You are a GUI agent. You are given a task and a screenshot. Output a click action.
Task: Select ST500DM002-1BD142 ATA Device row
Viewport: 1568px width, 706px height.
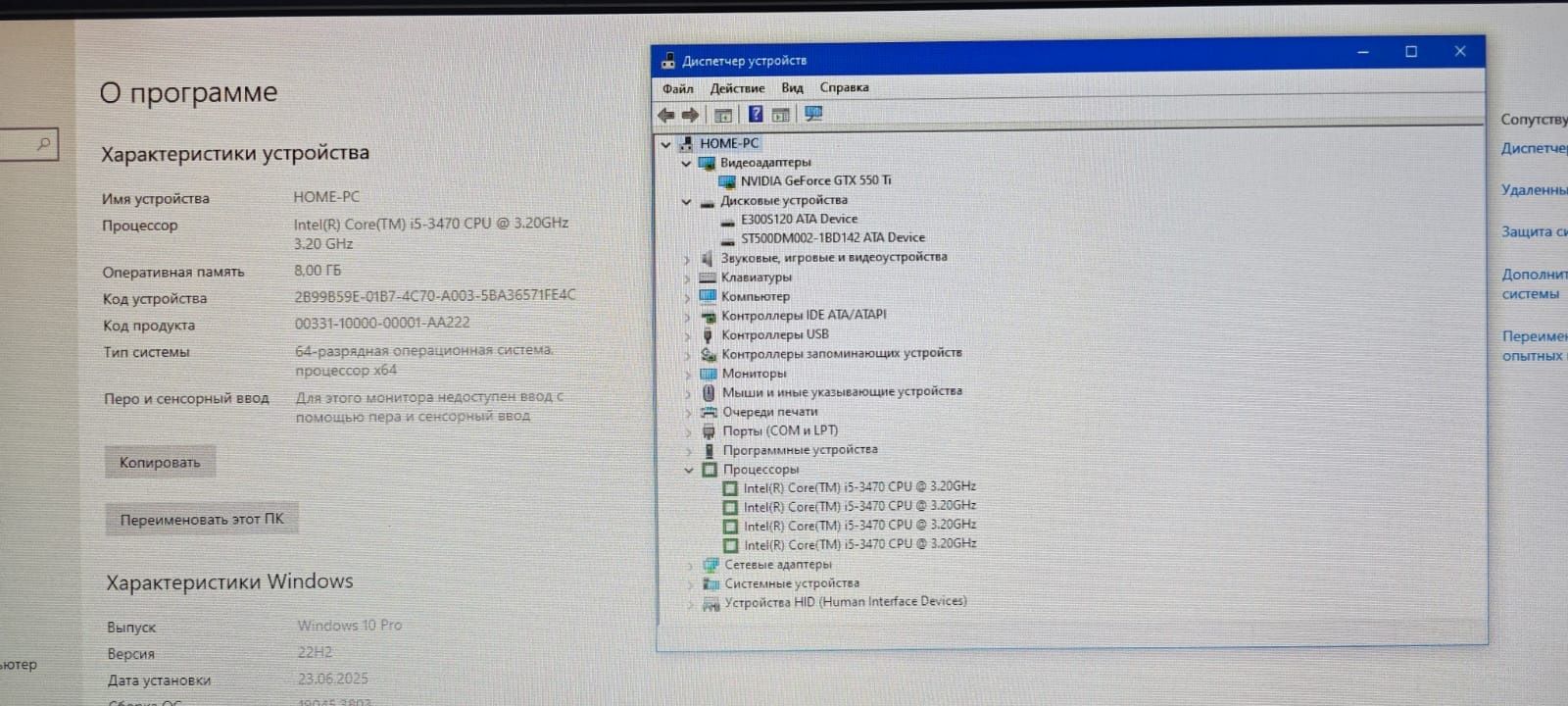click(832, 238)
